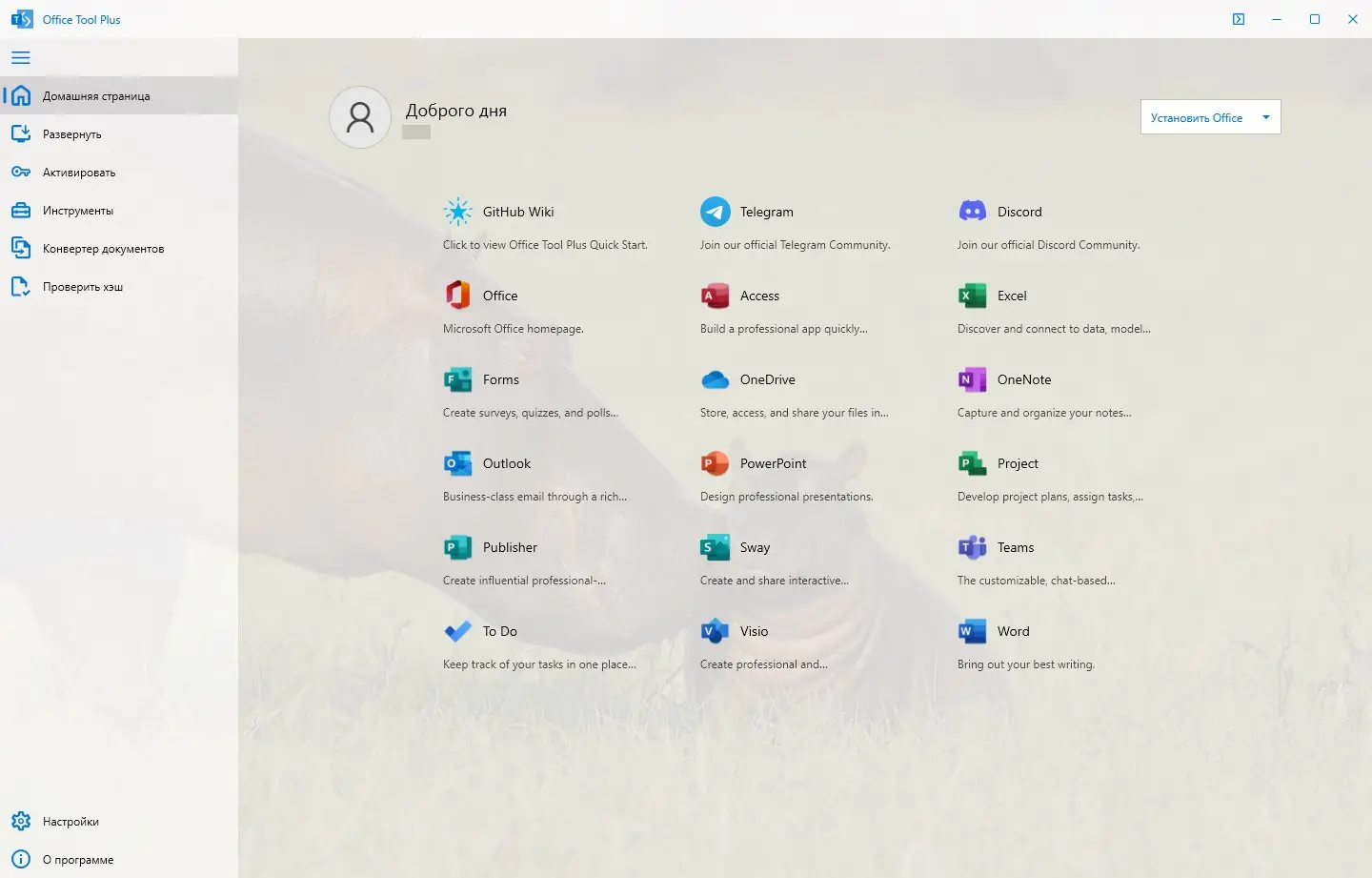
Task: Open the Discord link title
Action: 1019,212
